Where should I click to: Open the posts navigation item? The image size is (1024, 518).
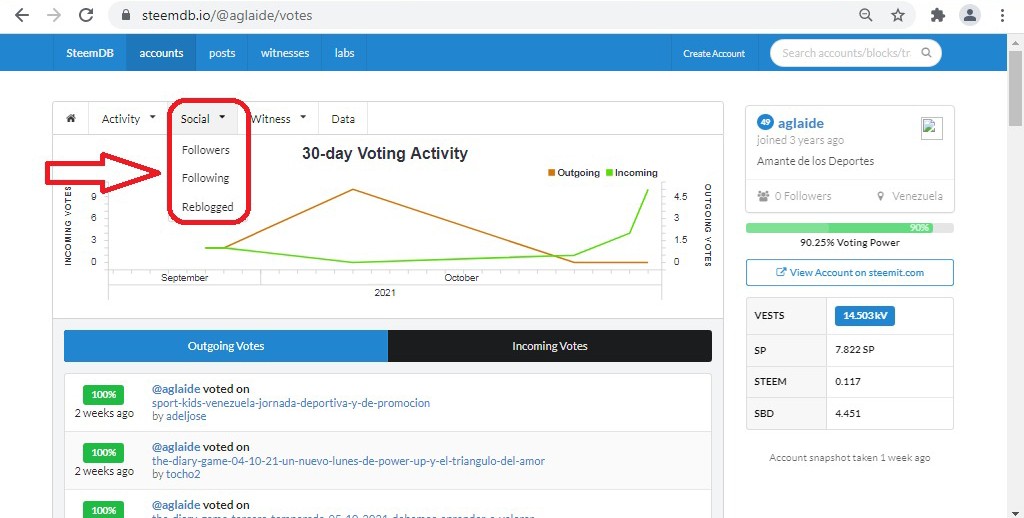tap(222, 53)
